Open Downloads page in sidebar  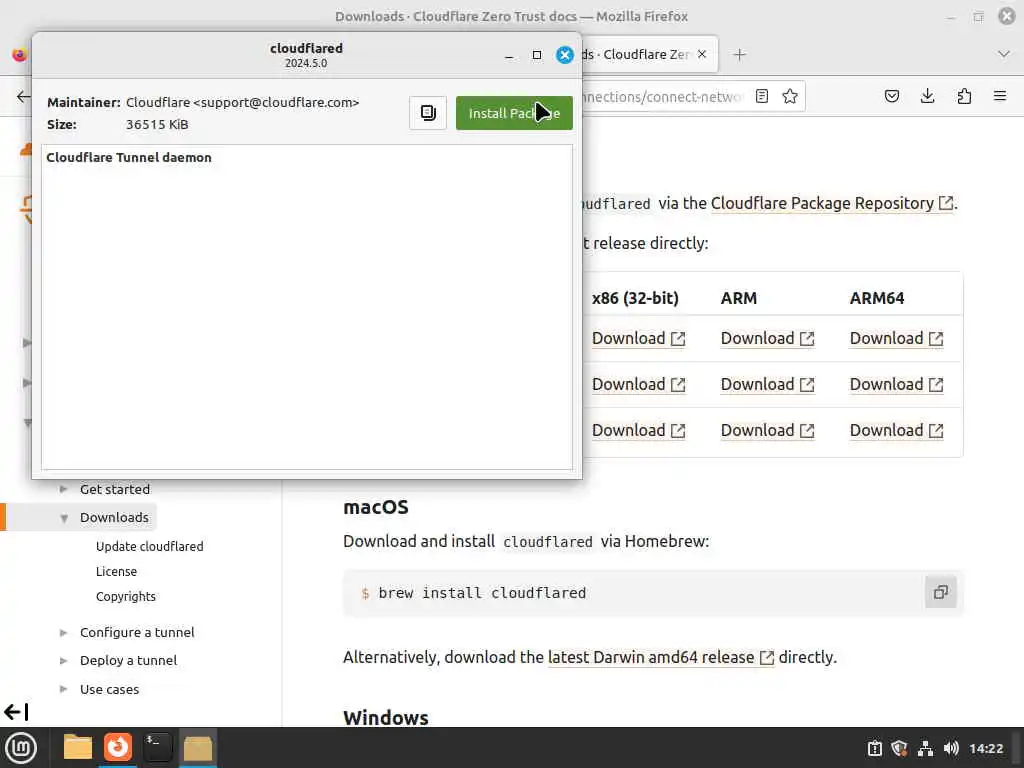[x=114, y=517]
